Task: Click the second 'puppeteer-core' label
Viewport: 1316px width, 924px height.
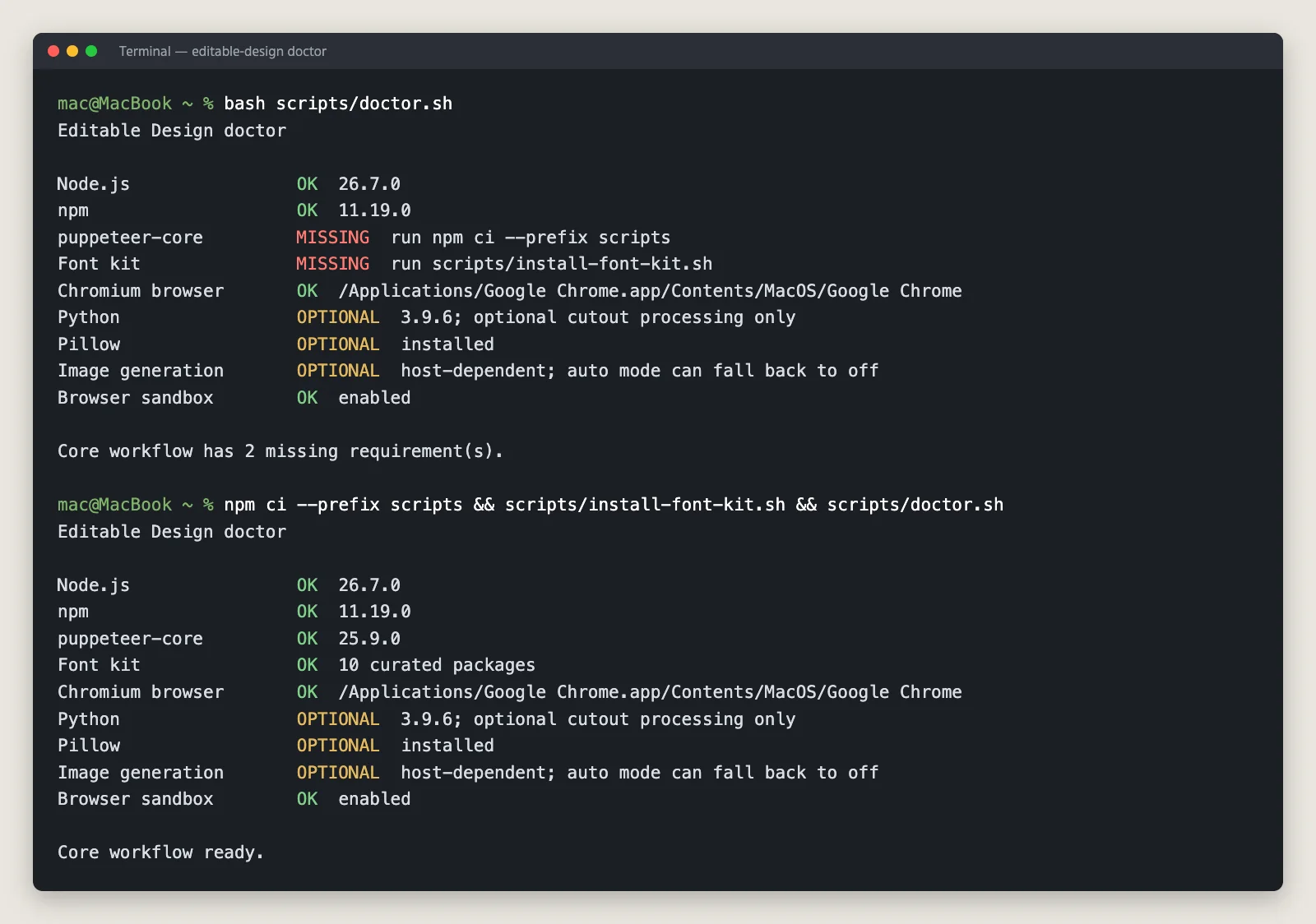Action: [130, 639]
